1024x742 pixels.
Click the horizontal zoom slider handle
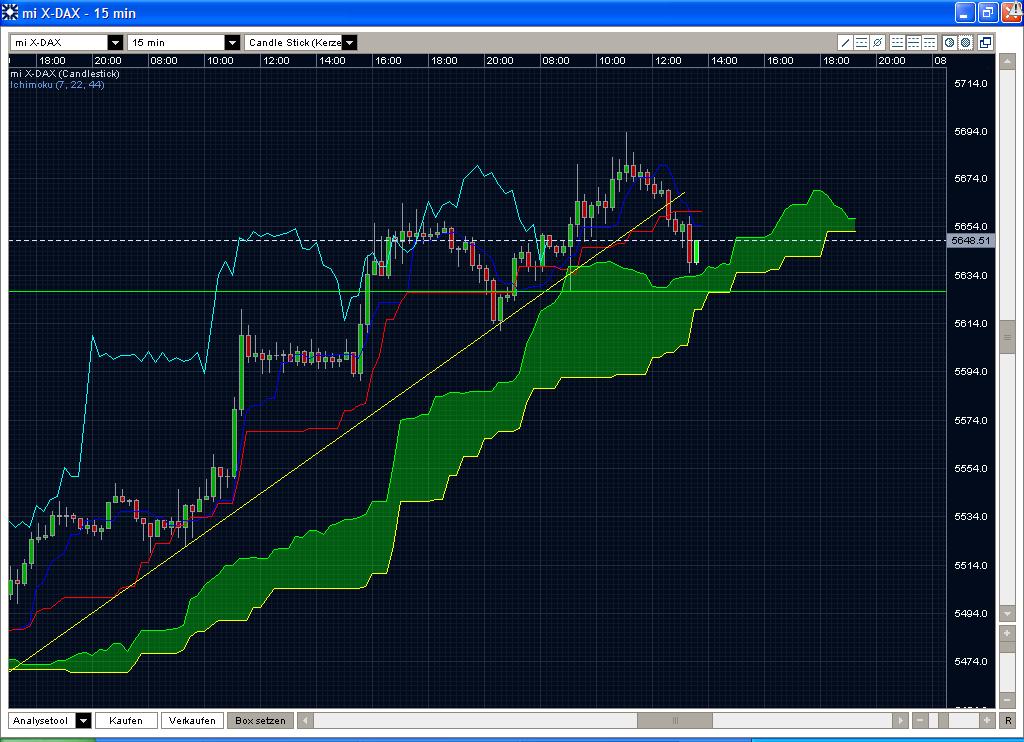click(x=943, y=720)
